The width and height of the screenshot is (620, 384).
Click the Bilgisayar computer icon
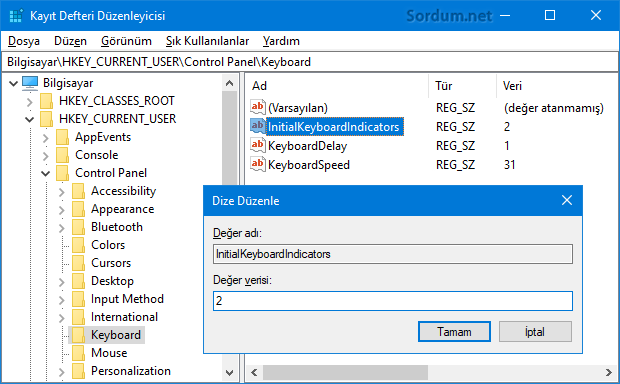click(x=30, y=83)
